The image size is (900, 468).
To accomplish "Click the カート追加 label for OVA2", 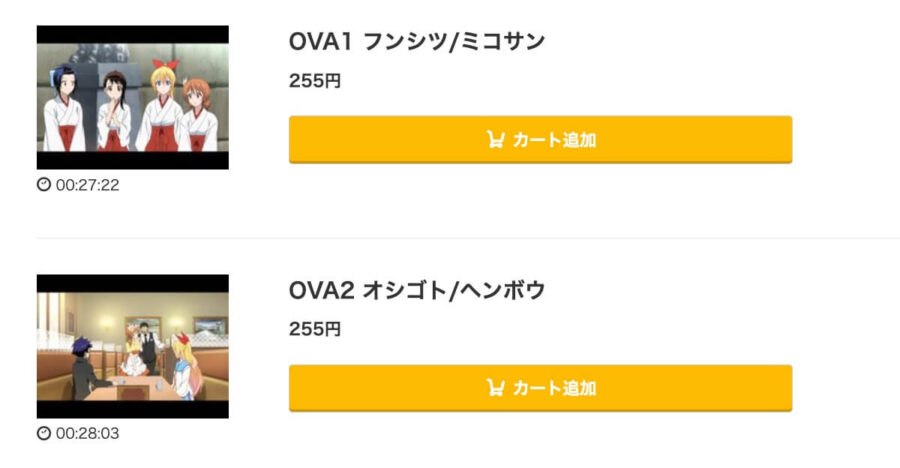I will (x=554, y=388).
